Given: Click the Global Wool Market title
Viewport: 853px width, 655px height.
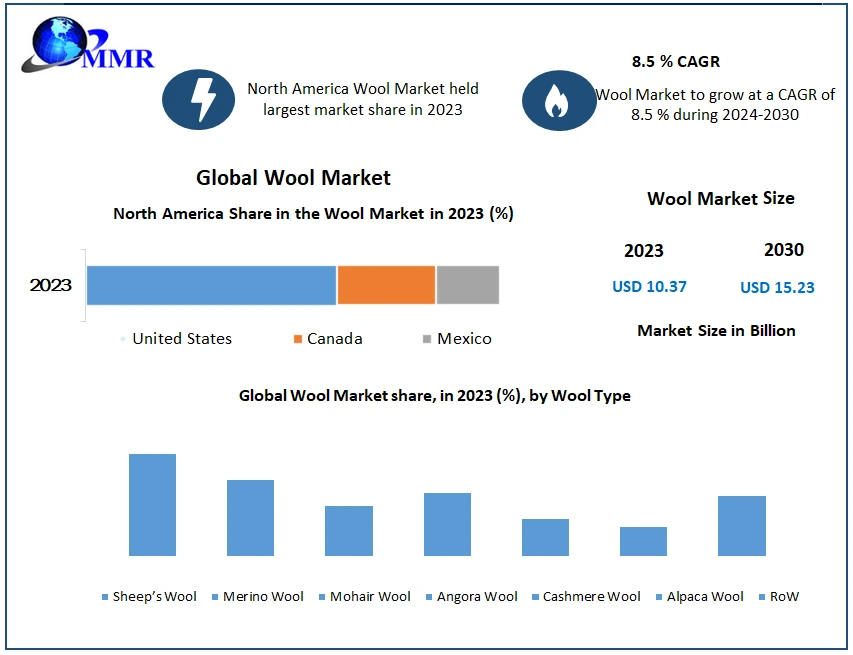Looking at the screenshot, I should (x=293, y=178).
